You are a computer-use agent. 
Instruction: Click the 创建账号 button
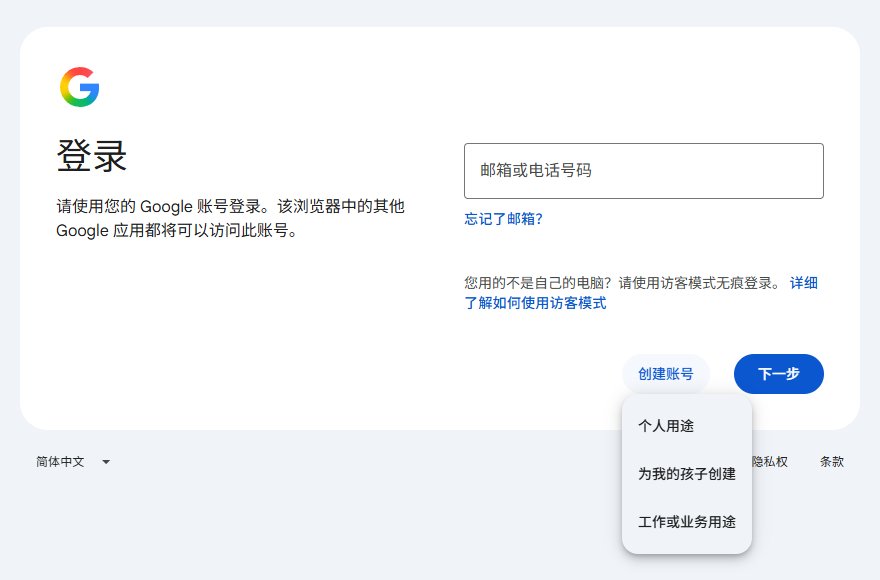click(666, 374)
